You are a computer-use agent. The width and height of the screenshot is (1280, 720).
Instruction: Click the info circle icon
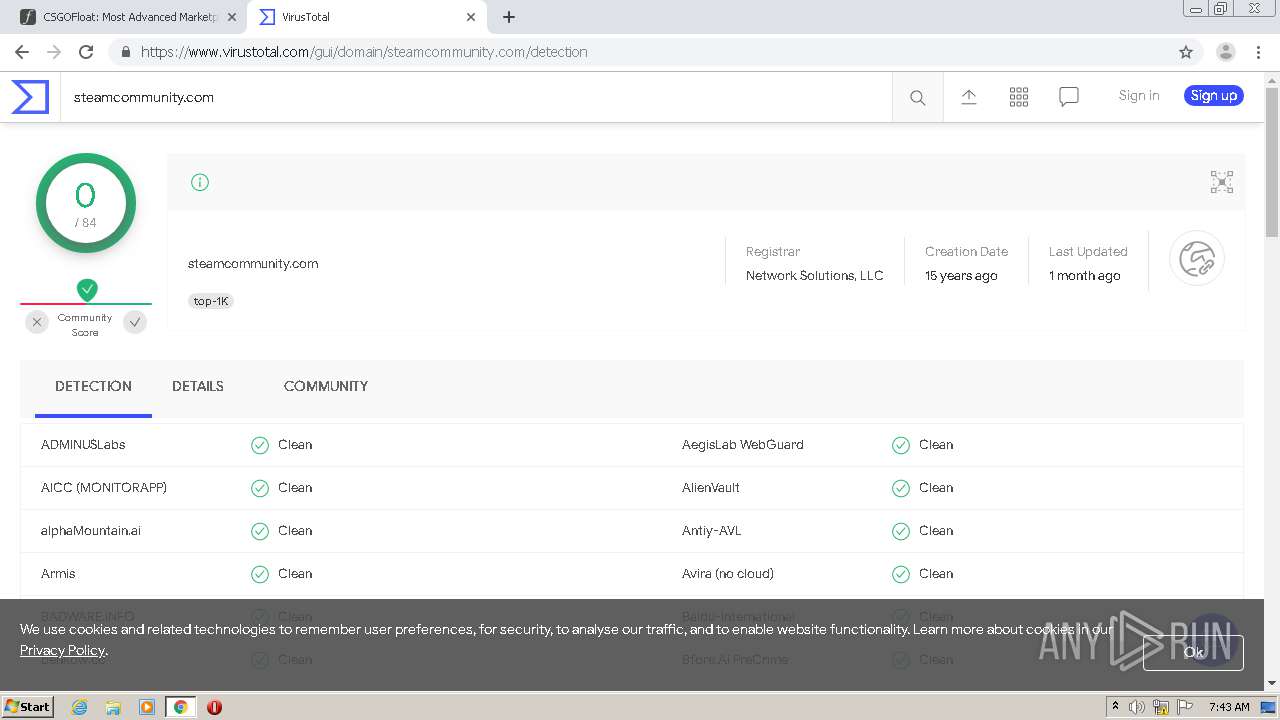tap(200, 182)
